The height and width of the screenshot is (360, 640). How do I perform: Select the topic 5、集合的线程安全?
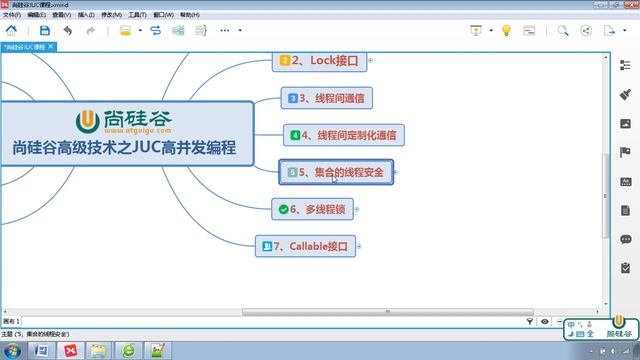[336, 172]
